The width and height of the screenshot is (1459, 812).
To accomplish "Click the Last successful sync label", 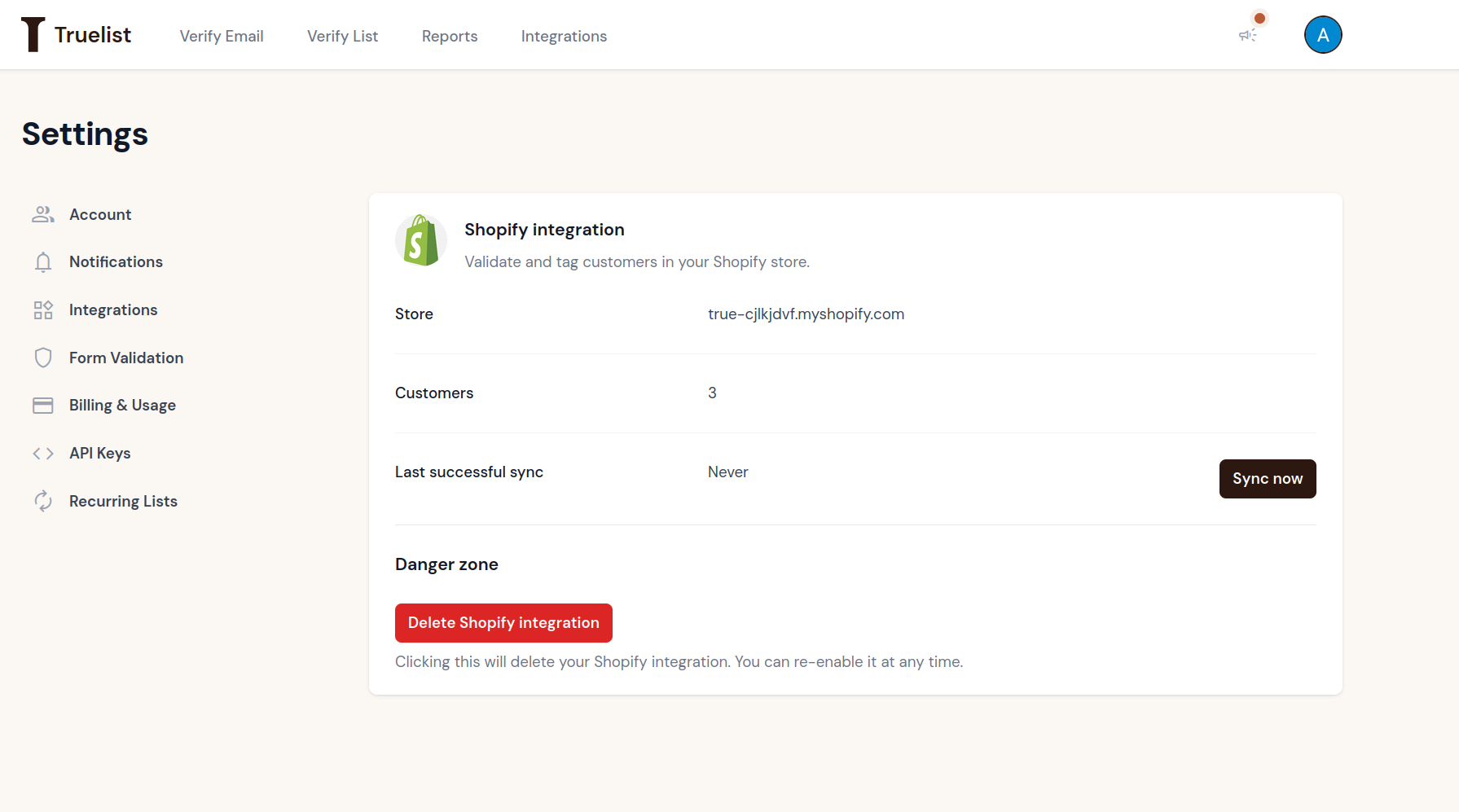I will 469,472.
